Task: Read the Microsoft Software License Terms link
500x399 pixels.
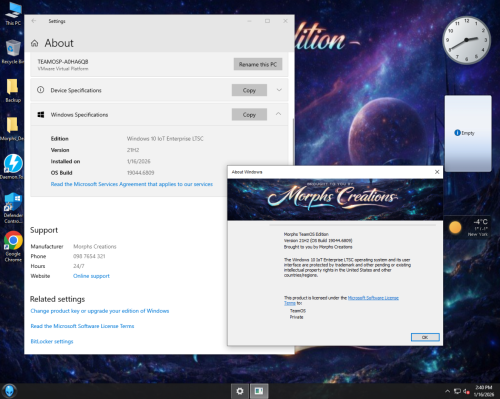Action: [82, 326]
